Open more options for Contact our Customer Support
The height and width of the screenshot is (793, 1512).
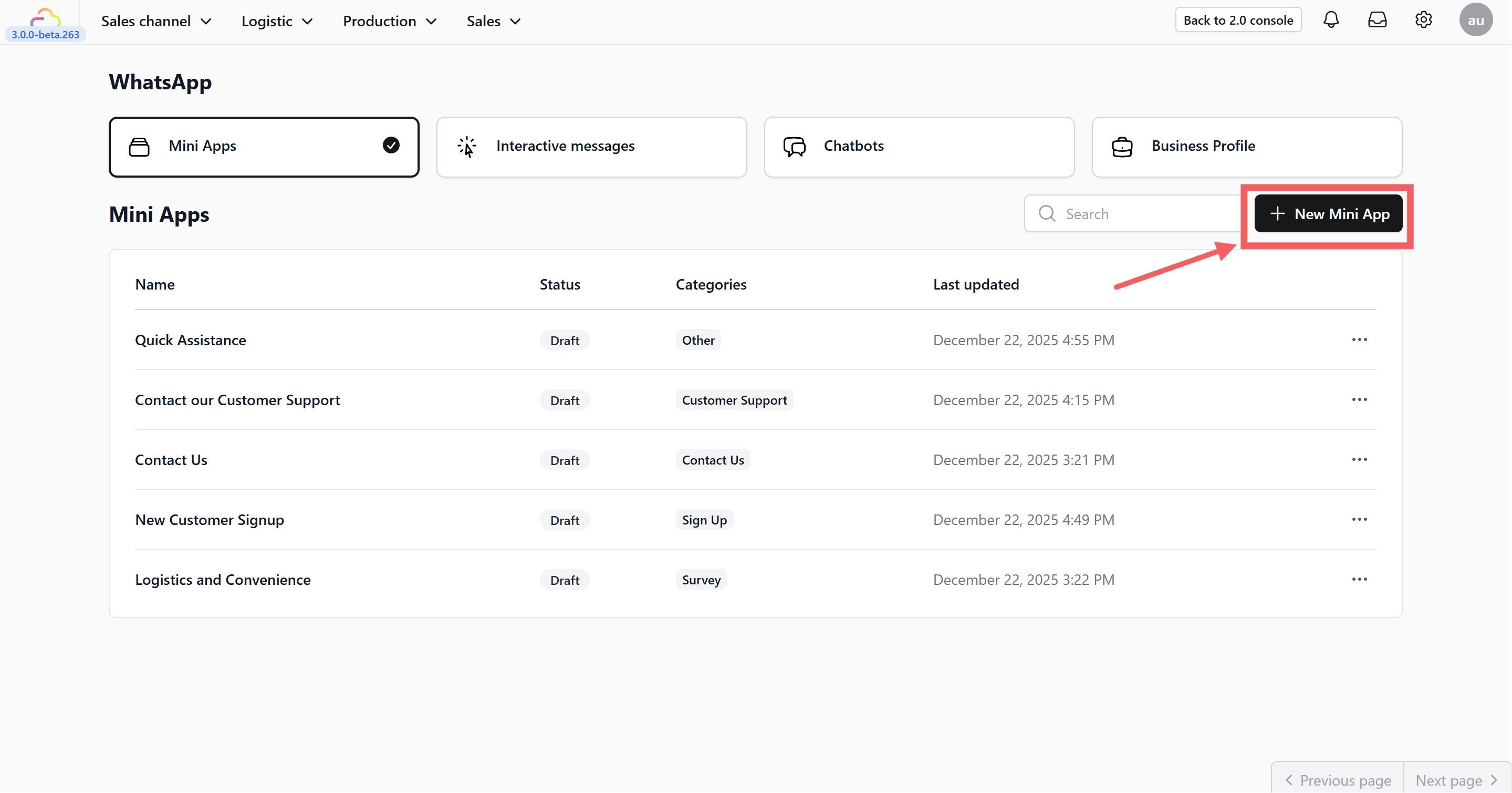click(1359, 399)
